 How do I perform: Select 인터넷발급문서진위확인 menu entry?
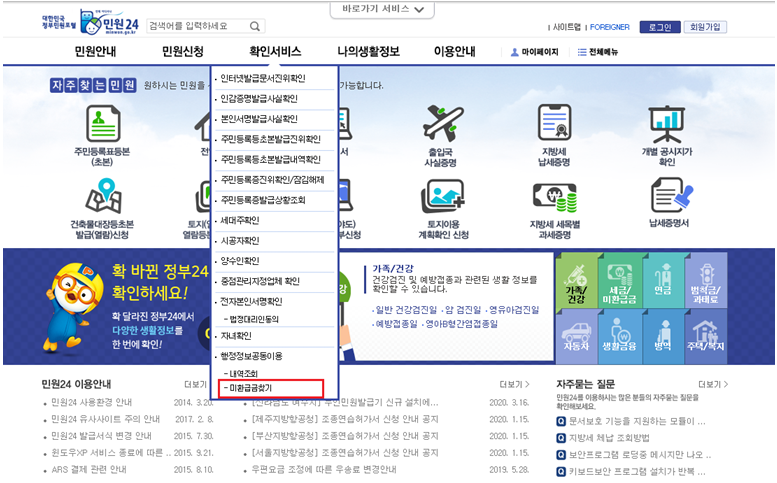263,78
